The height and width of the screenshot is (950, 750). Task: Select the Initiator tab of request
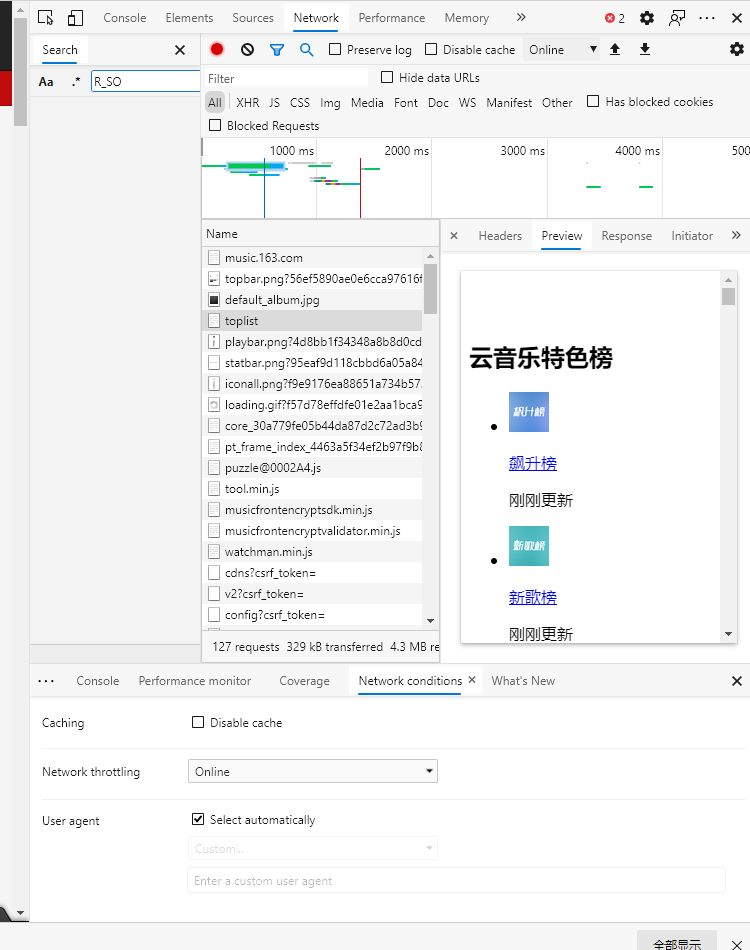point(692,236)
